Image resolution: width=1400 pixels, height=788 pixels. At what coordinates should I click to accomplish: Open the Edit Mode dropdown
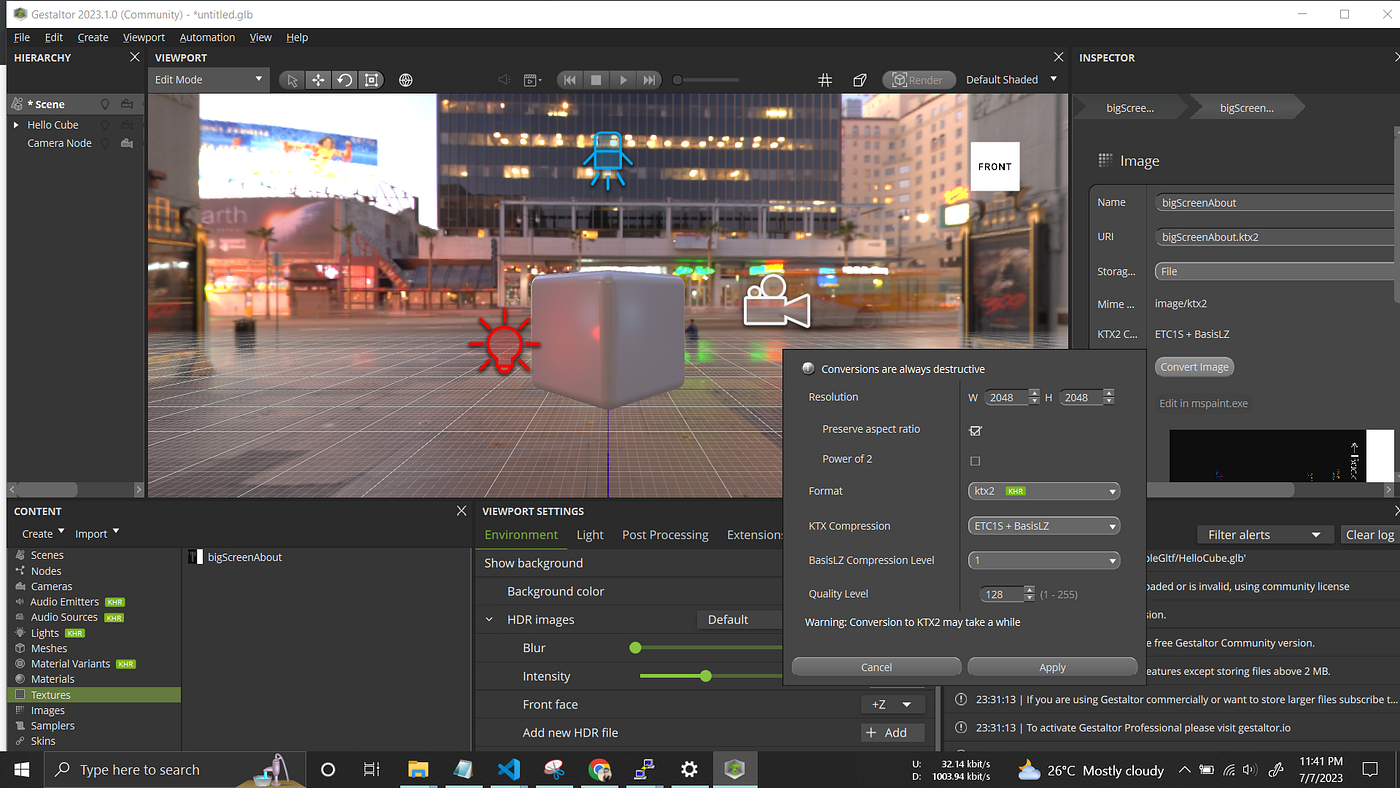point(209,80)
